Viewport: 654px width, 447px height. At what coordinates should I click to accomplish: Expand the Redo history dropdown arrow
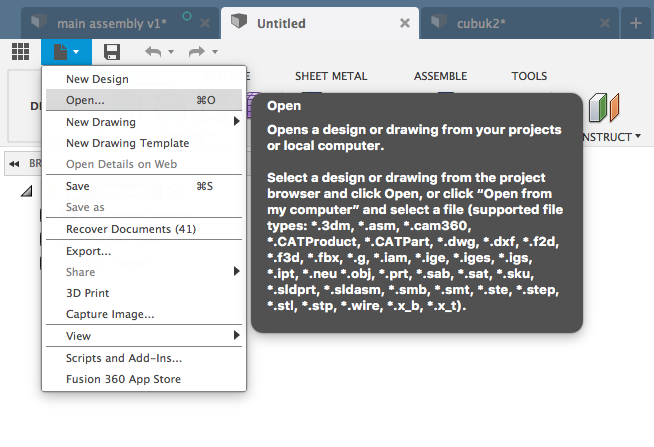tap(214, 52)
